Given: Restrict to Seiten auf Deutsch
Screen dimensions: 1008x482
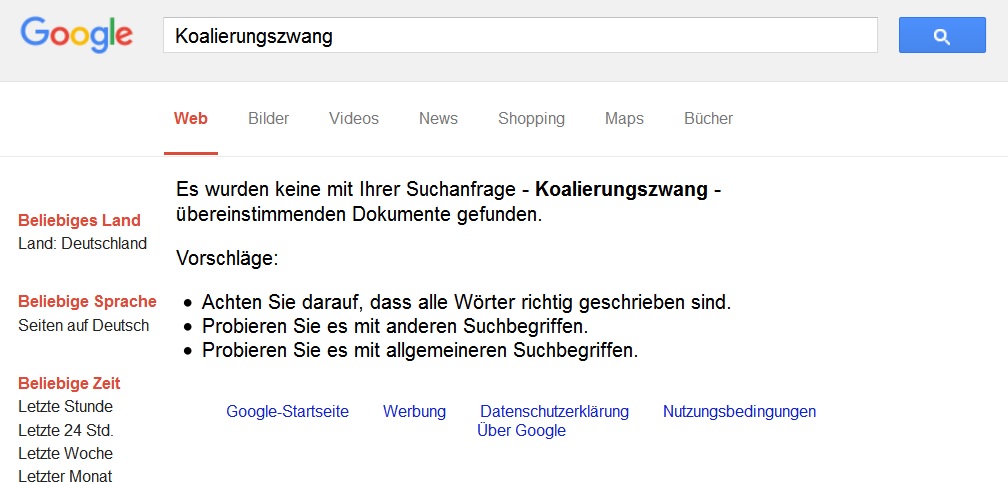Looking at the screenshot, I should [x=84, y=325].
